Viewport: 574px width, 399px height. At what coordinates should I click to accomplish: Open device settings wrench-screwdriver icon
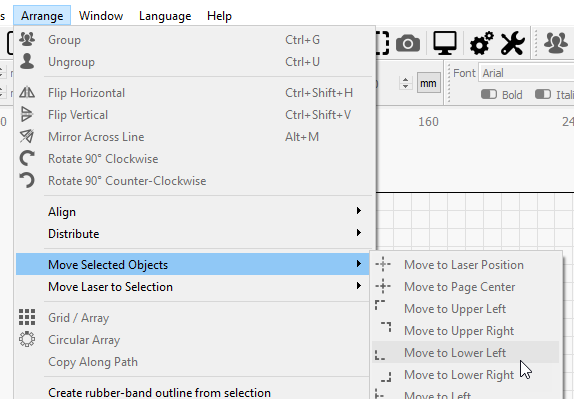click(x=512, y=43)
